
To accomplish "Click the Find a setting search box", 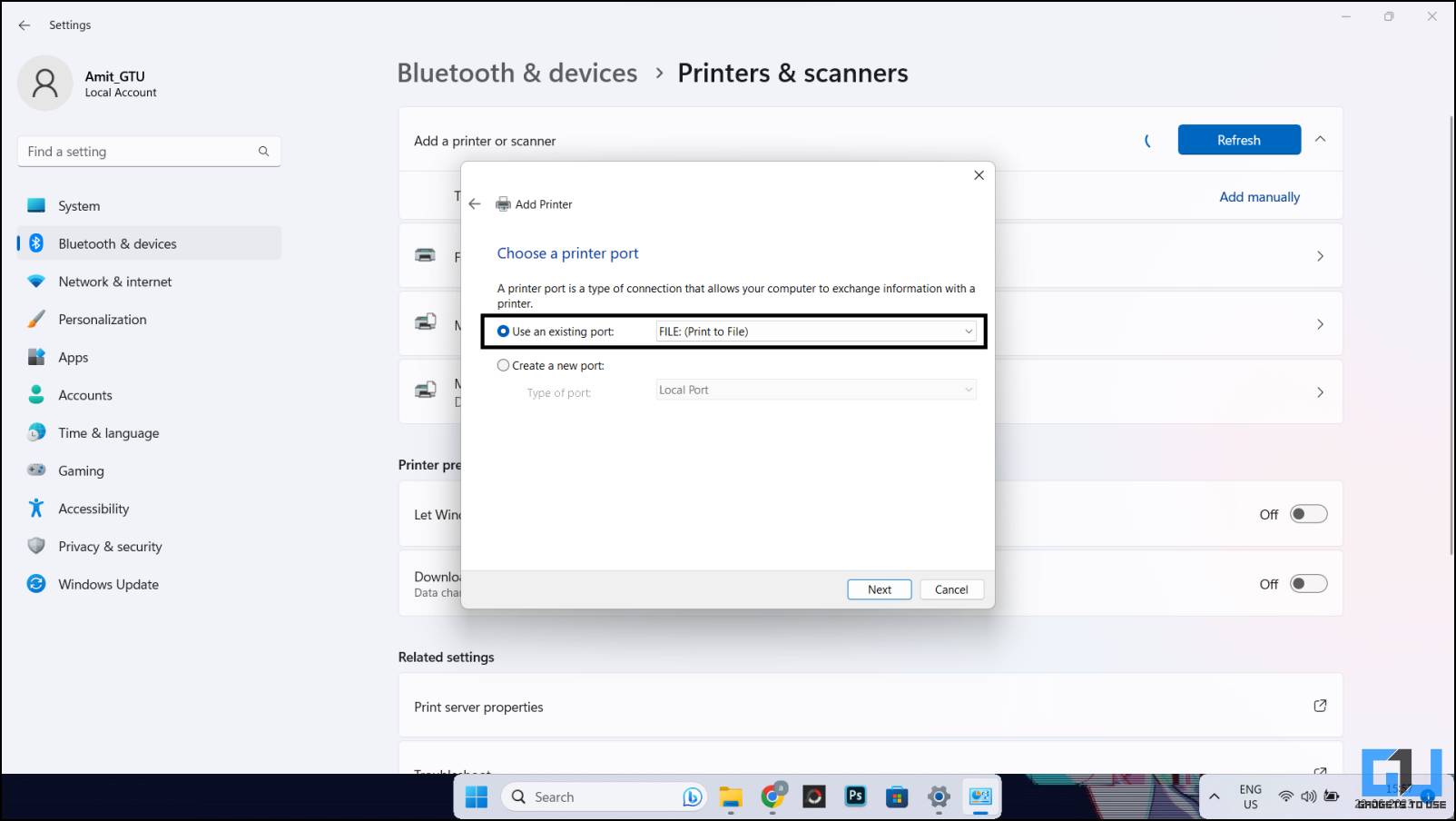I will point(149,152).
